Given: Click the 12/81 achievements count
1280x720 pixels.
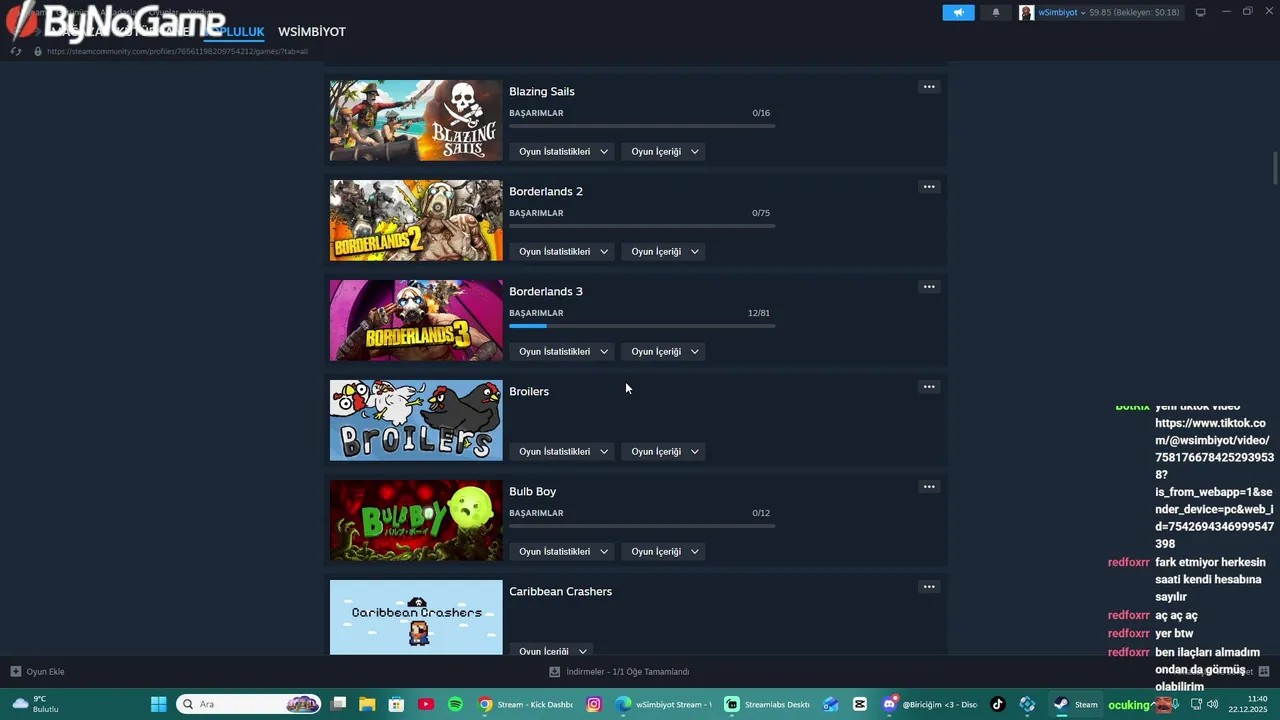Looking at the screenshot, I should point(759,313).
